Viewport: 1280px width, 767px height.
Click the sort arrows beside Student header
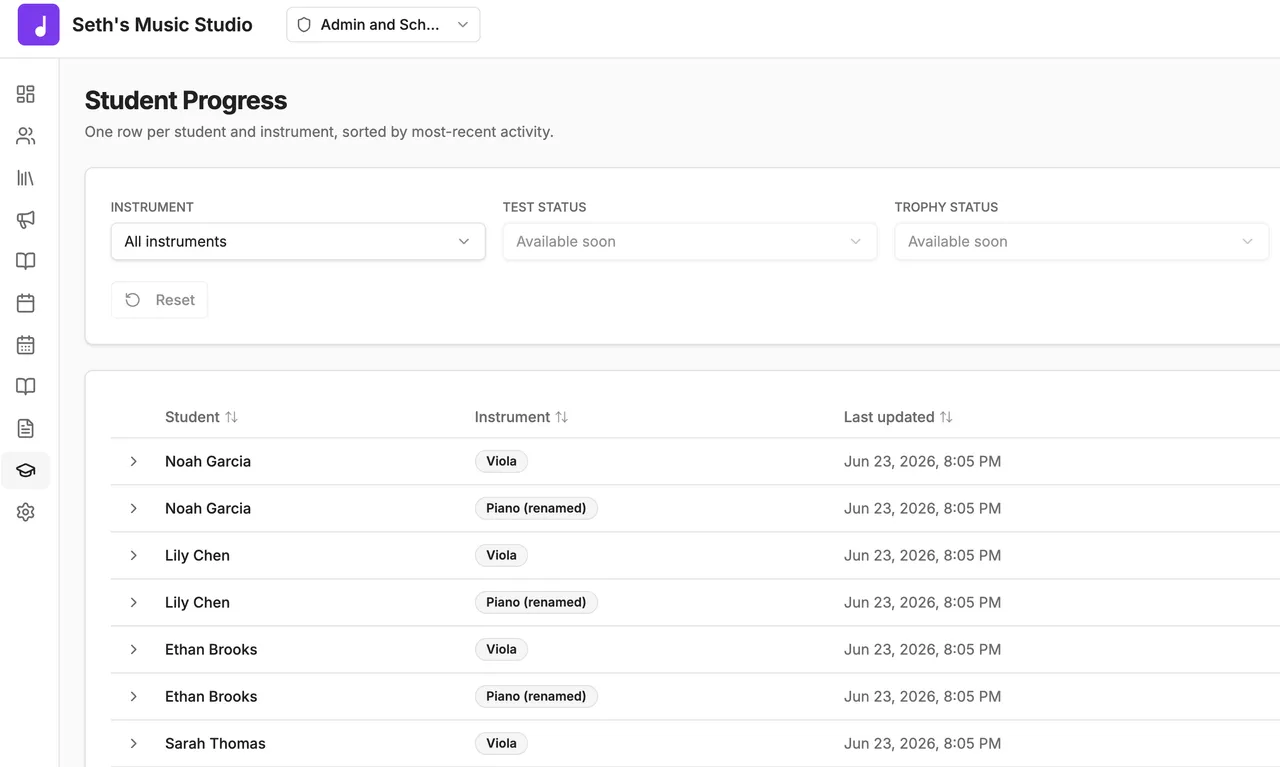(231, 417)
